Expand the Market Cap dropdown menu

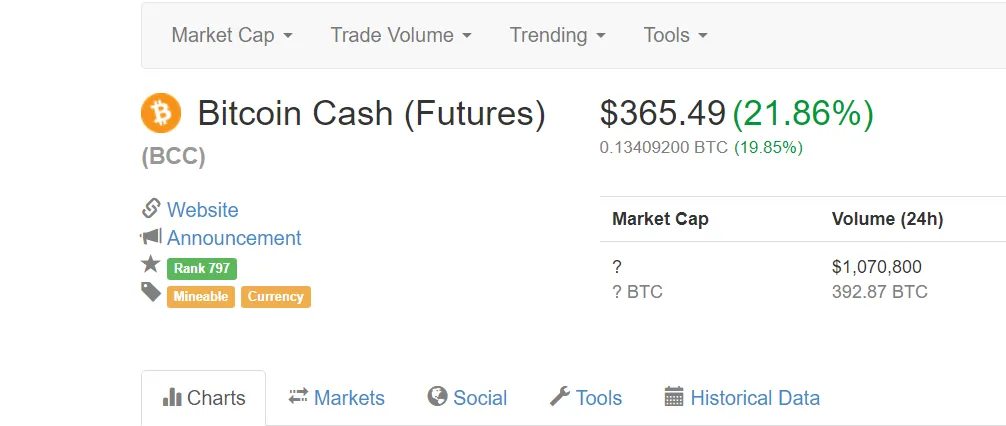[232, 35]
